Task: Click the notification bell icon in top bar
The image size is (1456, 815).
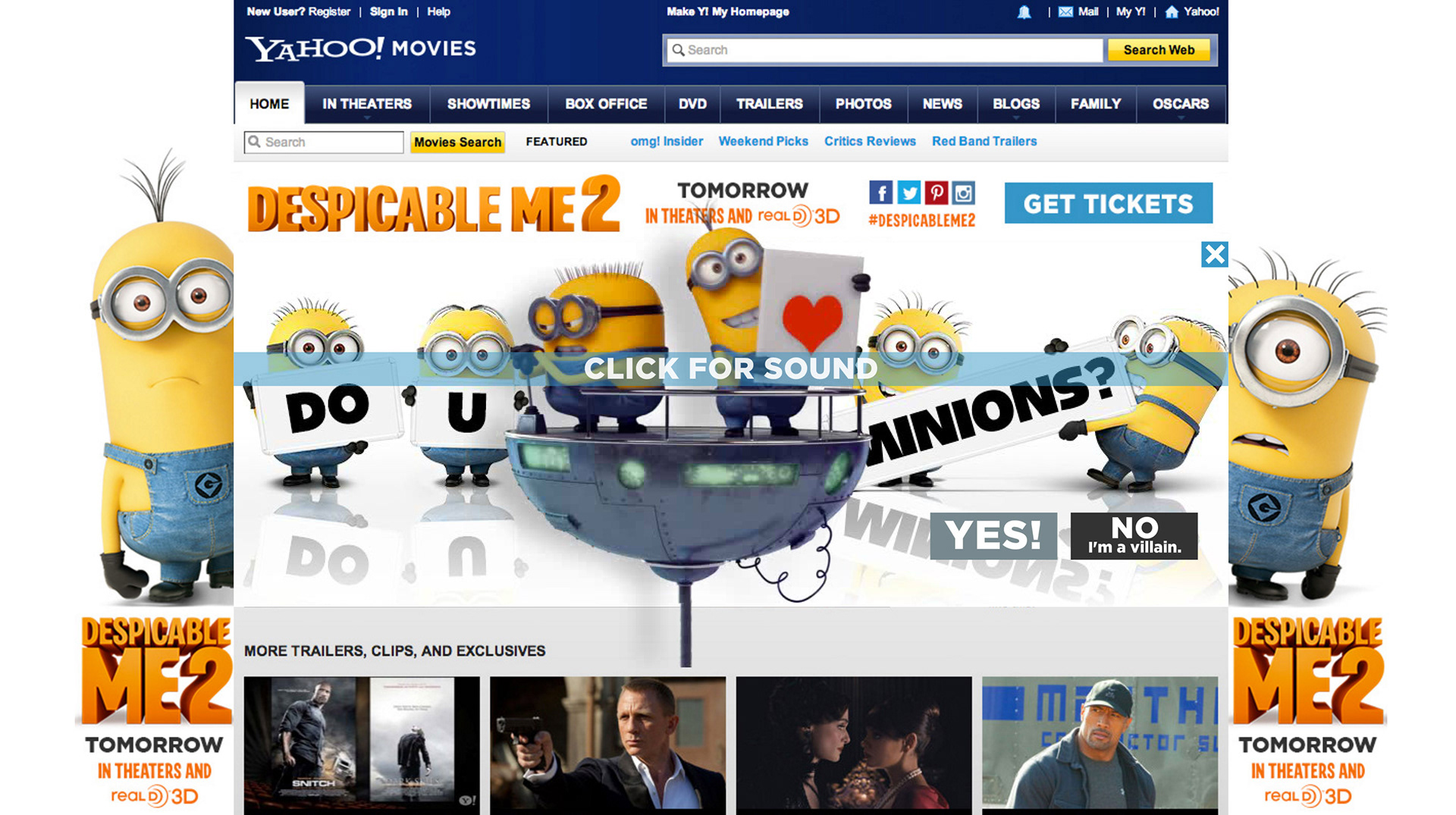Action: pos(1024,12)
